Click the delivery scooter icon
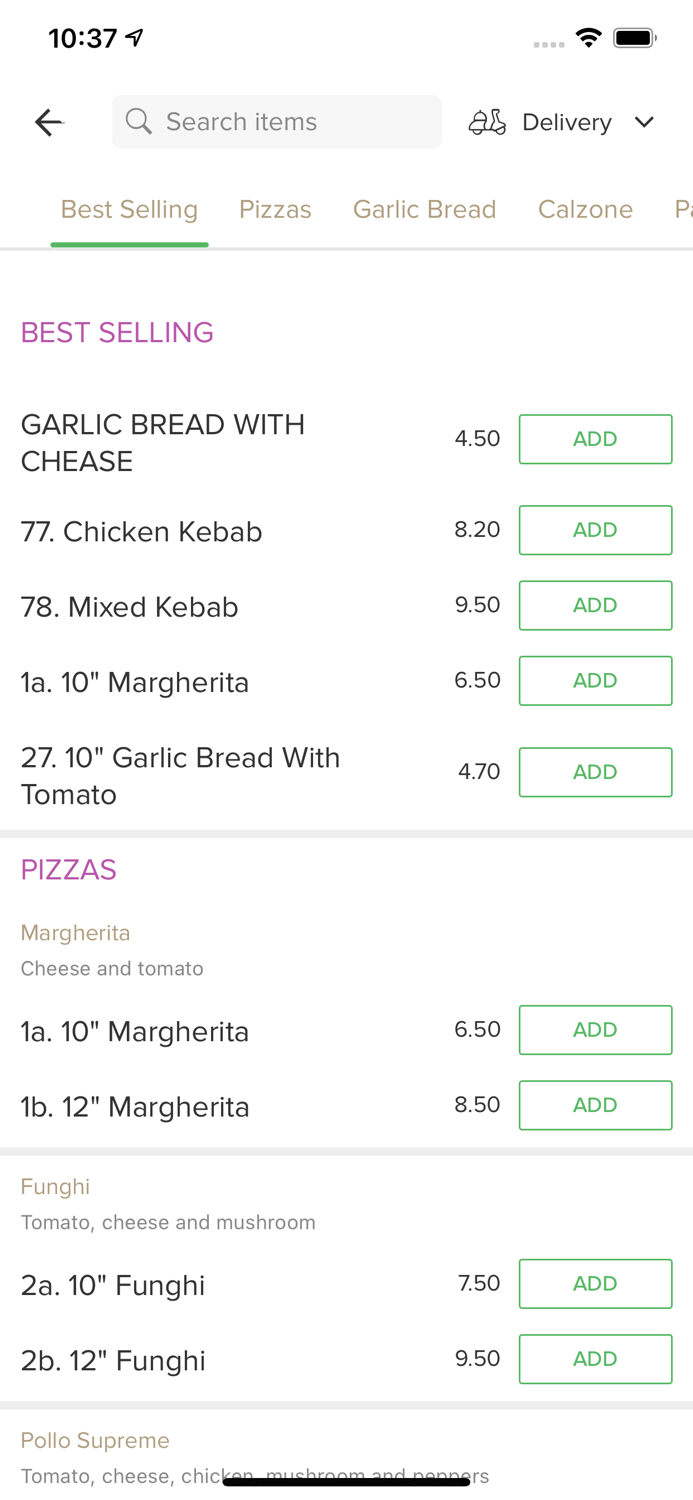The image size is (693, 1500). pos(487,122)
